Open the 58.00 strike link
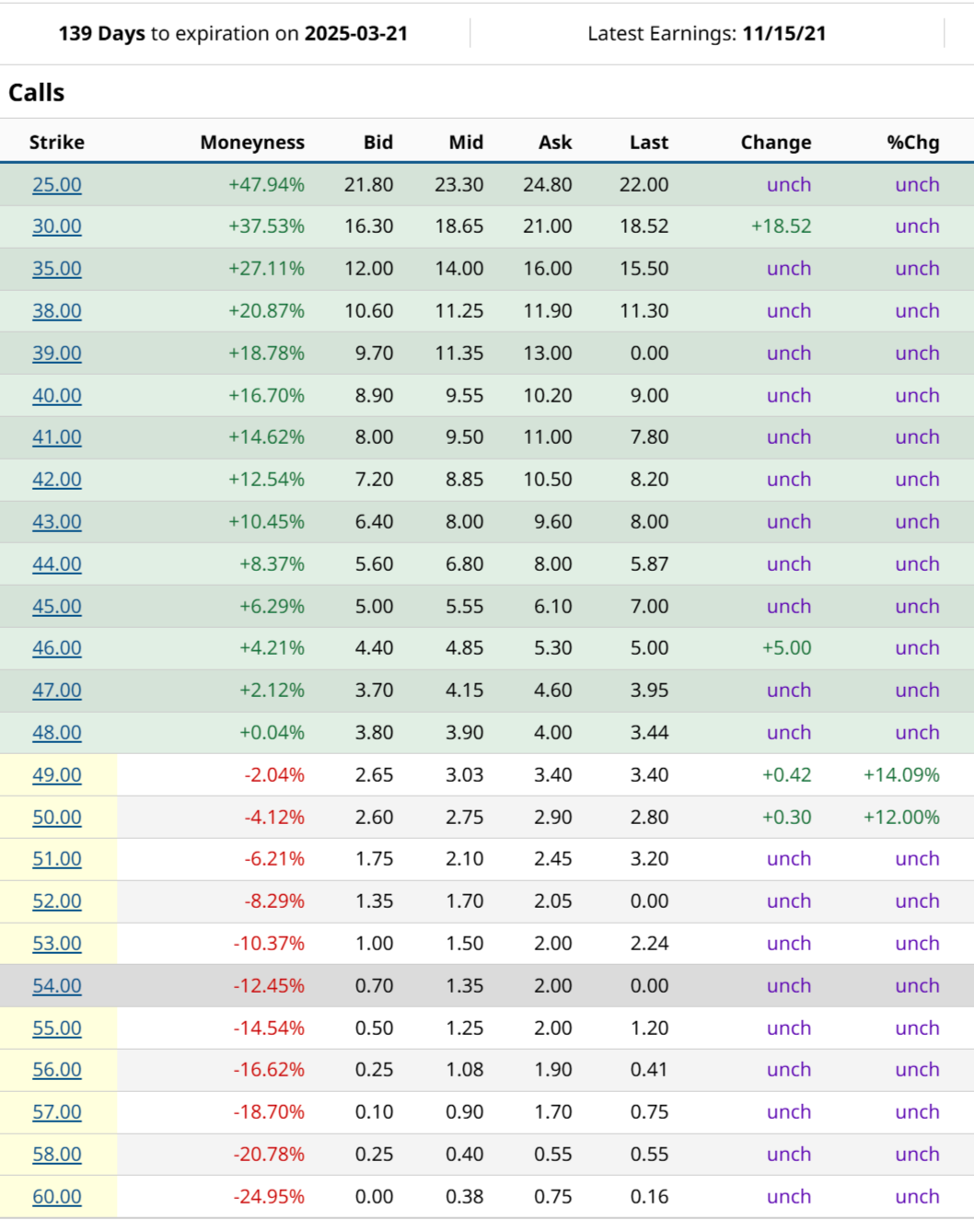Image resolution: width=974 pixels, height=1232 pixels. pyautogui.click(x=57, y=1155)
